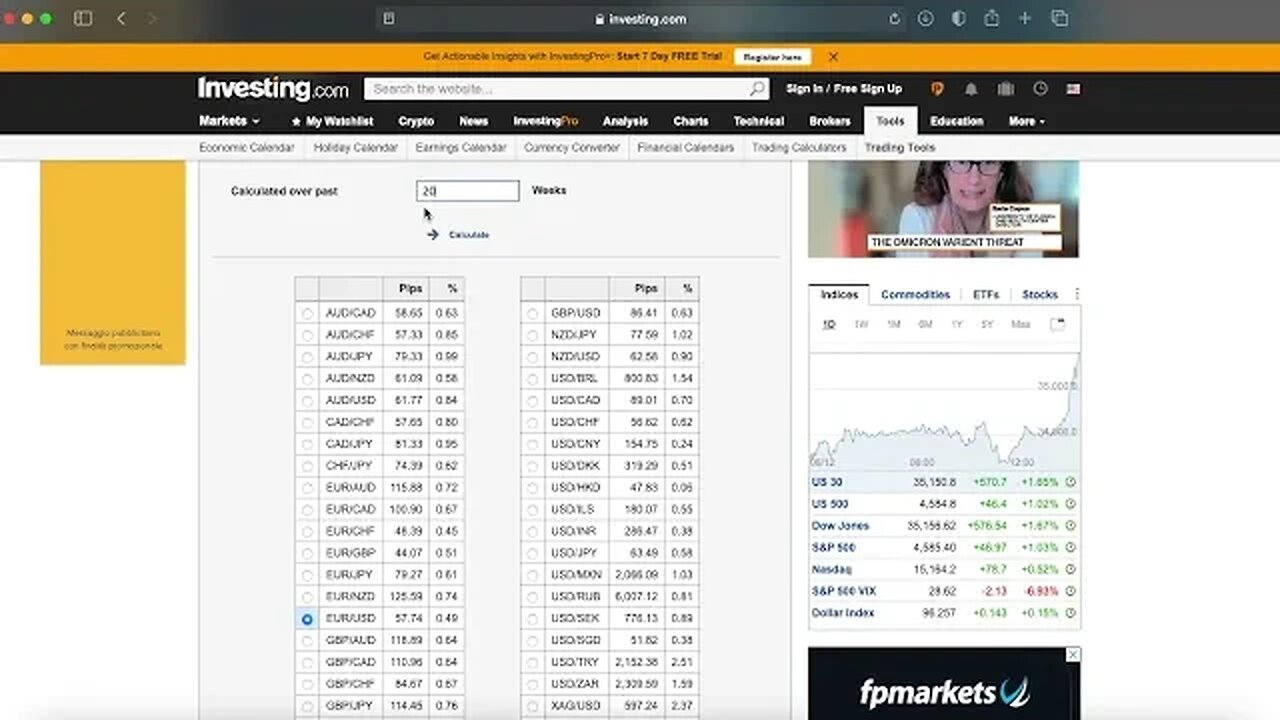Open the Safari share icon

992,18
